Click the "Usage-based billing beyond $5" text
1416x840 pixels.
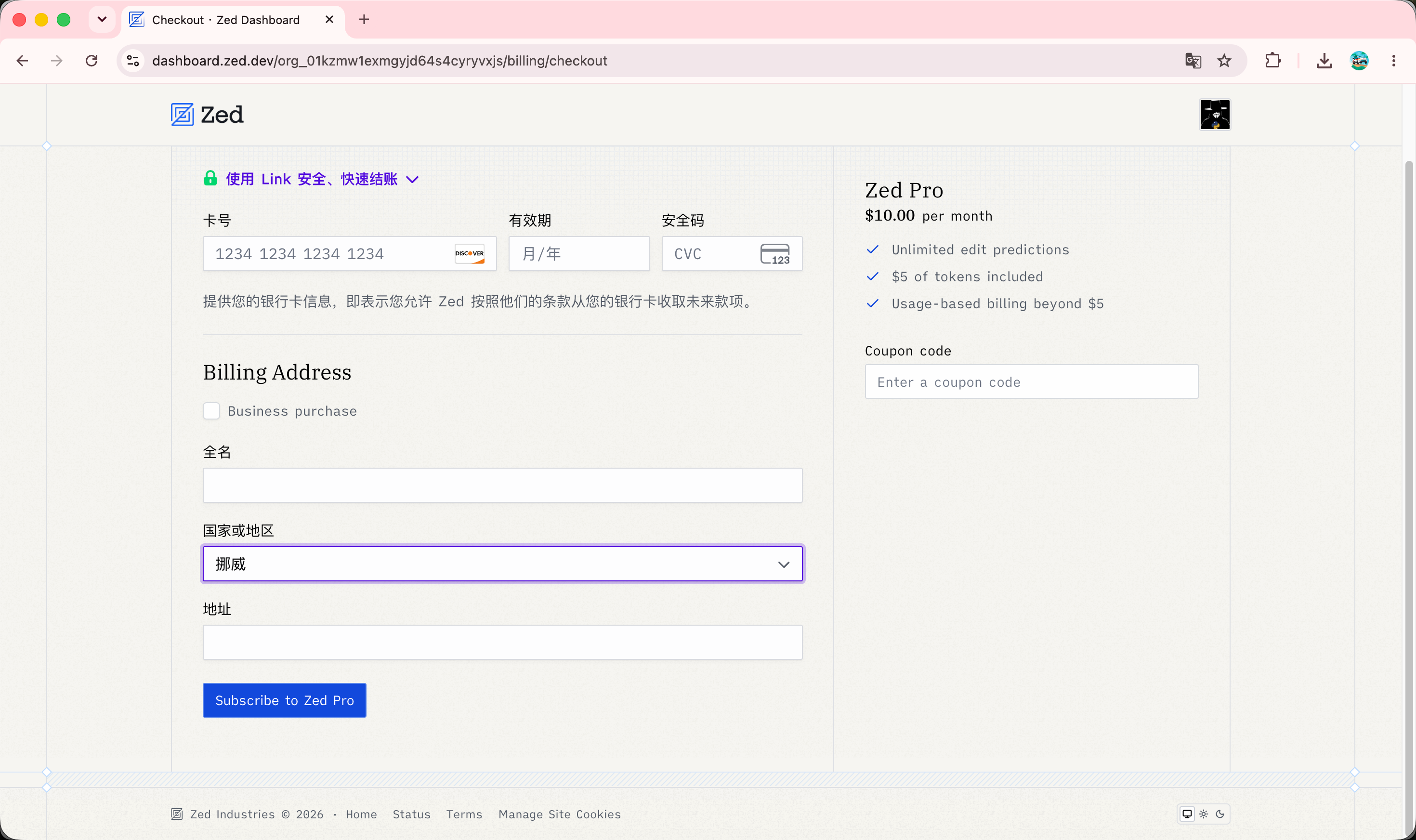(997, 303)
